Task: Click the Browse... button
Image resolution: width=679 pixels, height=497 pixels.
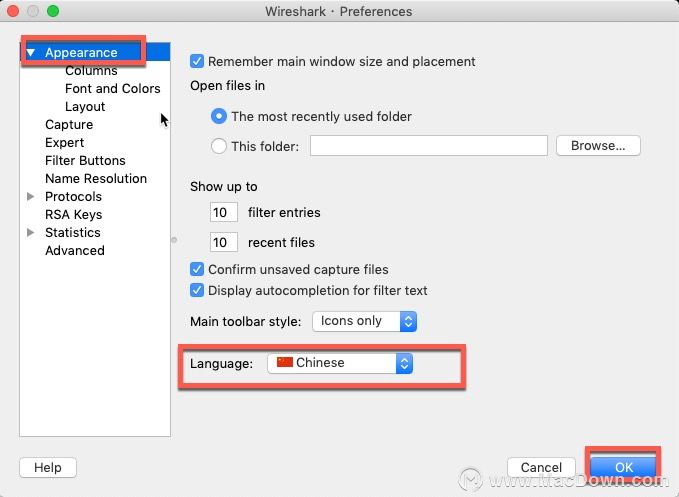Action: coord(598,145)
